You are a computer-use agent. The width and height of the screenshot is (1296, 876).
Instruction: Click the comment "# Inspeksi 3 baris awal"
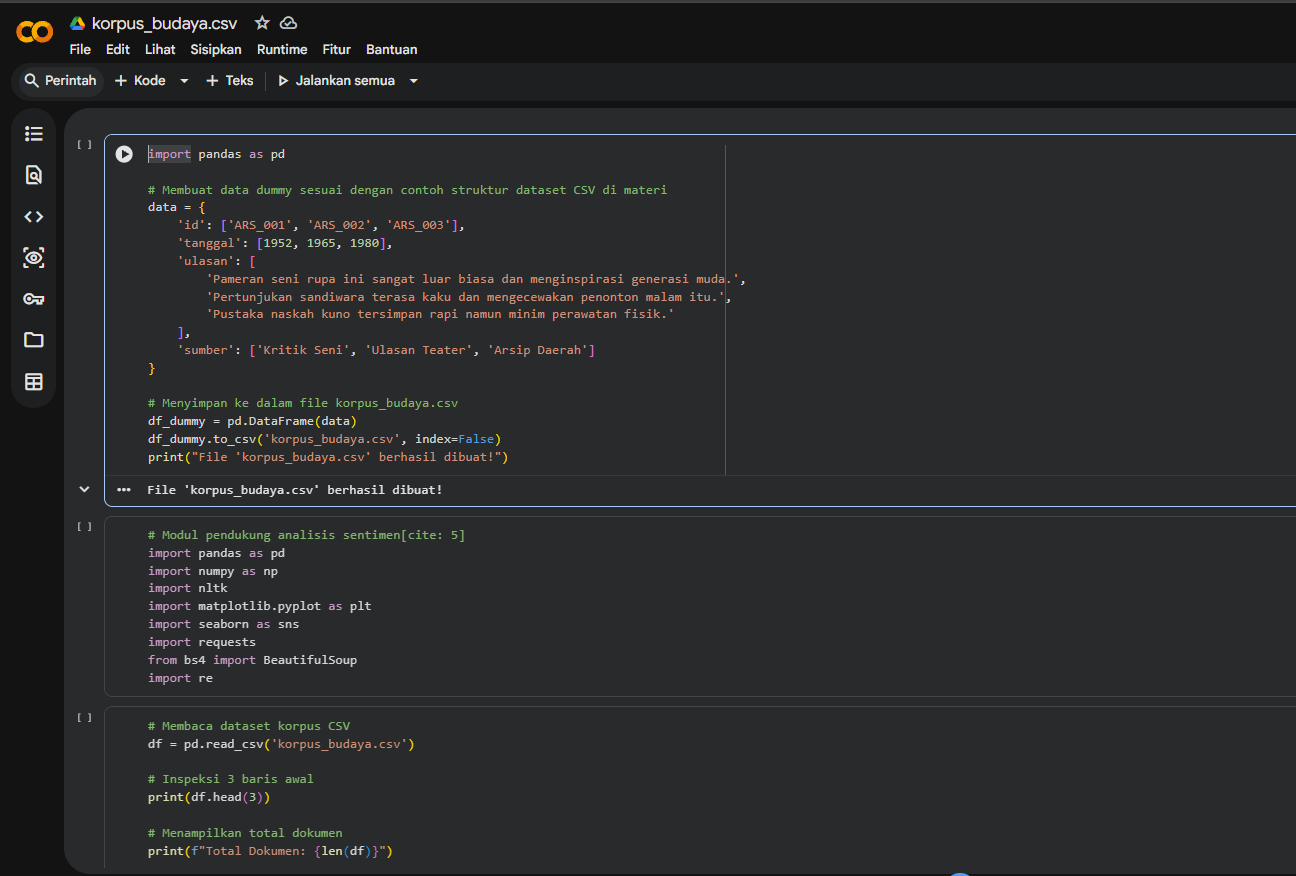point(231,779)
